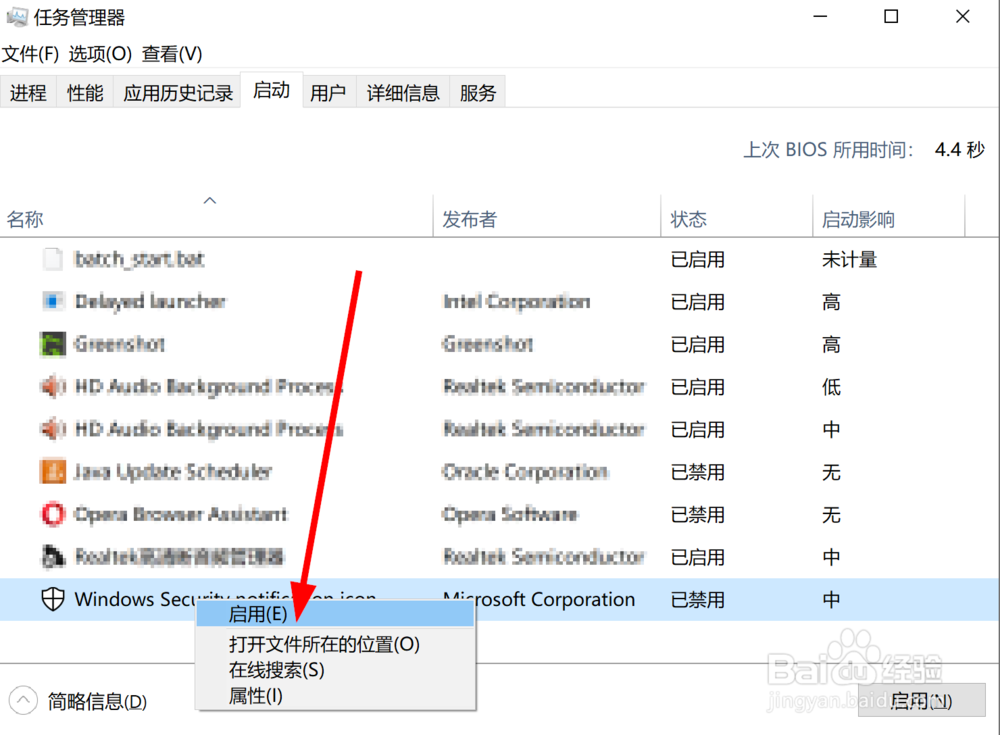Click the Oracle Corporation publisher cell
This screenshot has height=735, width=1000.
(x=526, y=471)
